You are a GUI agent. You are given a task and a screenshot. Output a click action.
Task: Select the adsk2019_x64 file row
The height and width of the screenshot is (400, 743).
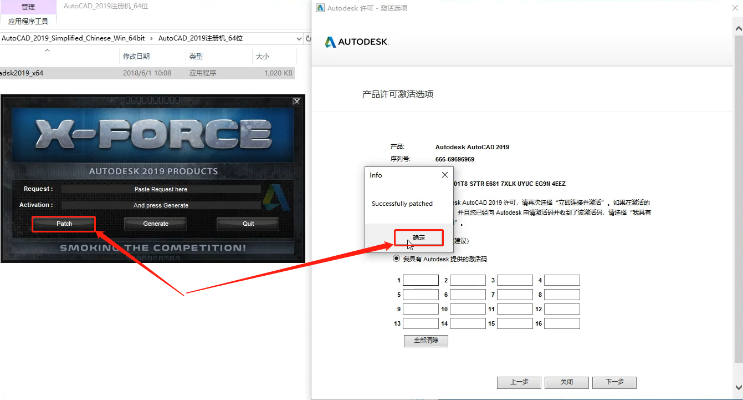(x=147, y=73)
